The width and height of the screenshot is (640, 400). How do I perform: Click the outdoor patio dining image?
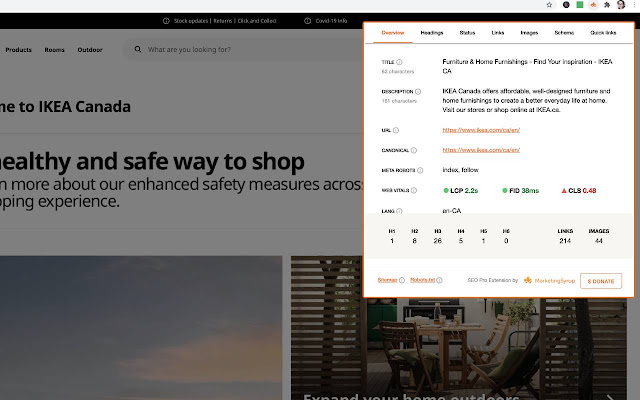pyautogui.click(x=459, y=349)
